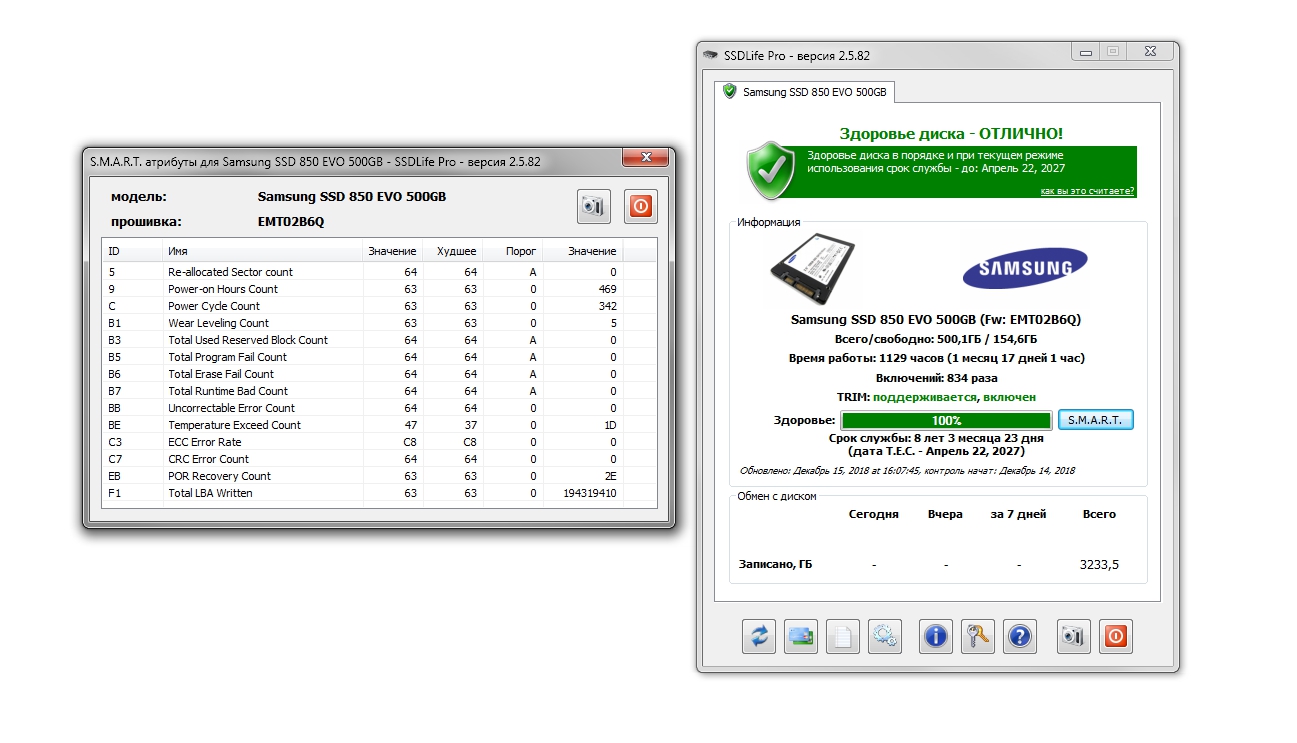Select the Samsung SSD 850 EVO 500GB tab
Screen dimensions: 1297x743
(805, 92)
